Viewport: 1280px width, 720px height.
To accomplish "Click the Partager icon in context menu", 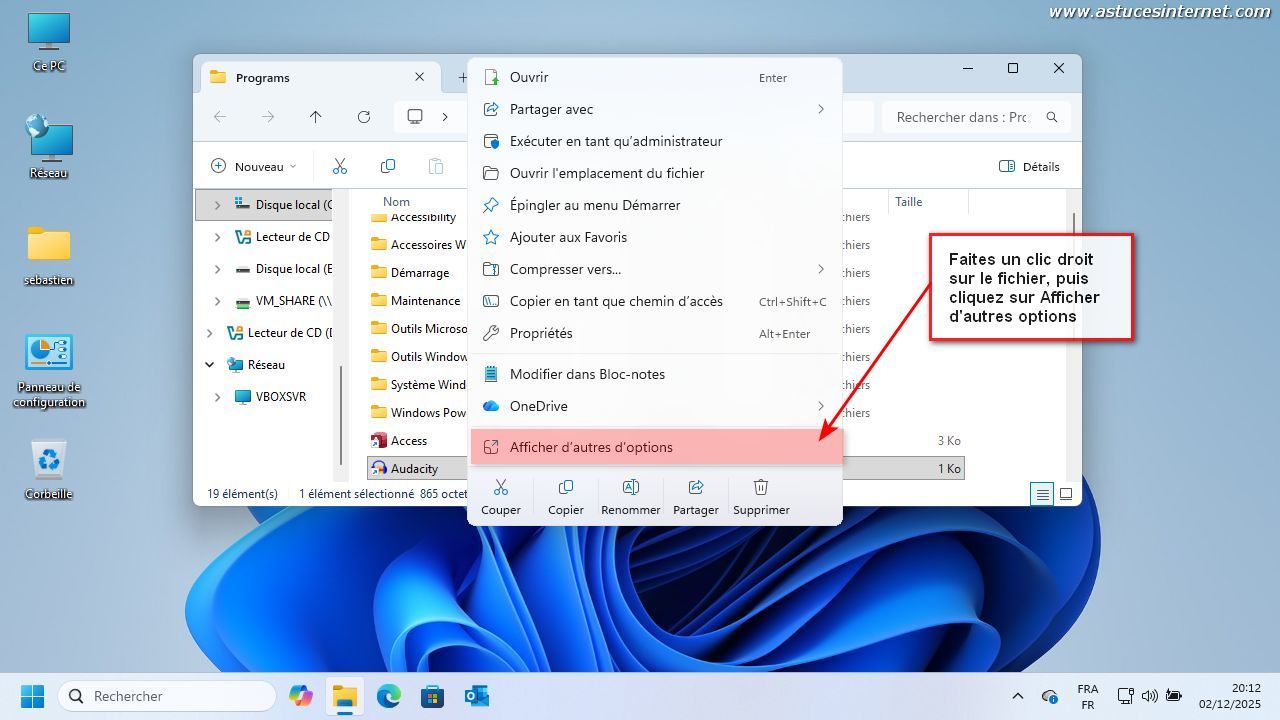I will pyautogui.click(x=695, y=488).
